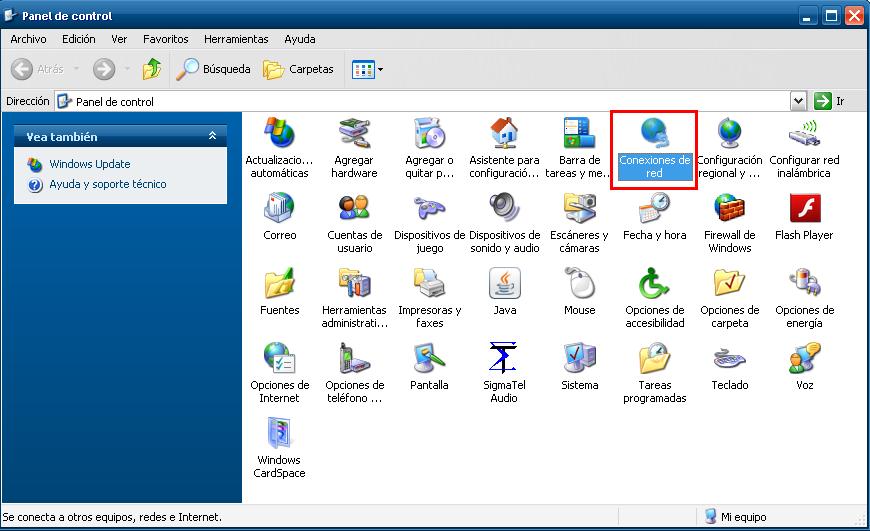Open Firewall de Windows icon
Viewport: 870px width, 531px height.
point(730,208)
